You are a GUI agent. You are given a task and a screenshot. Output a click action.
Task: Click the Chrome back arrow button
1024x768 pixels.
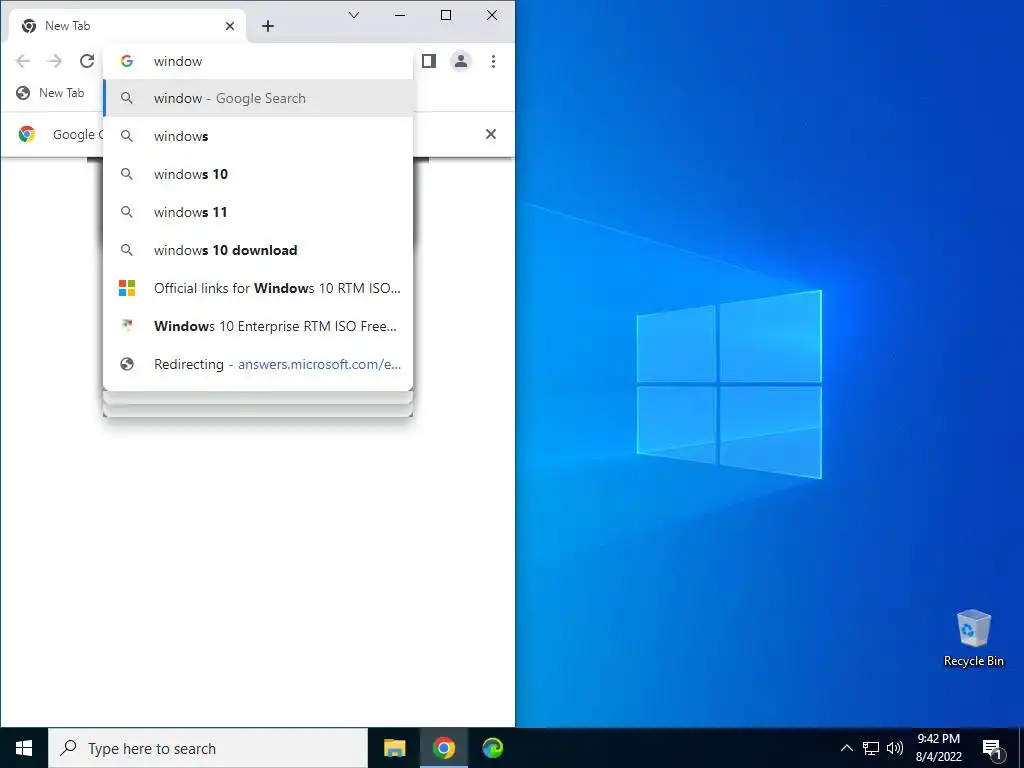click(x=23, y=61)
